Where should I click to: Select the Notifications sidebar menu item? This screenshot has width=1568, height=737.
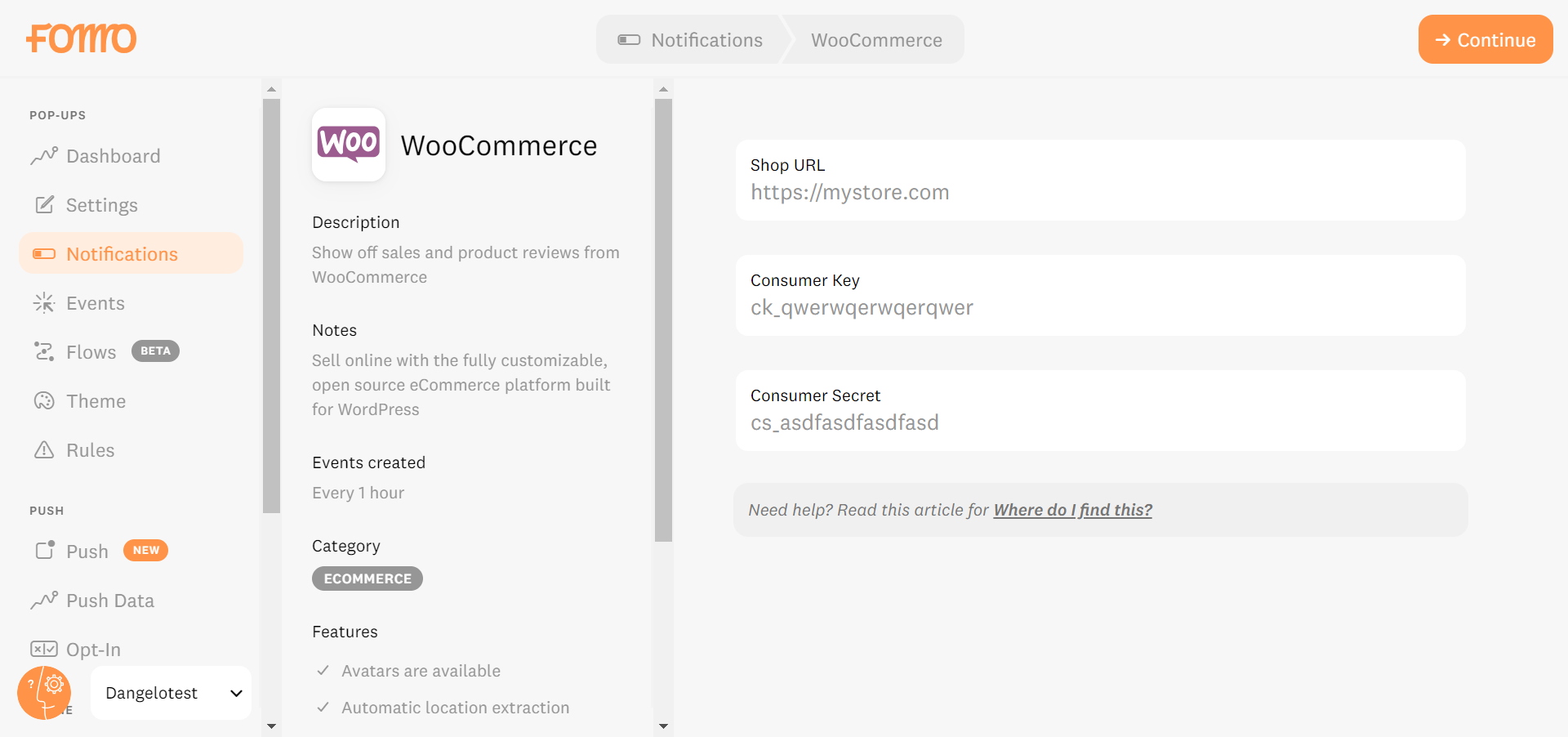(x=131, y=253)
